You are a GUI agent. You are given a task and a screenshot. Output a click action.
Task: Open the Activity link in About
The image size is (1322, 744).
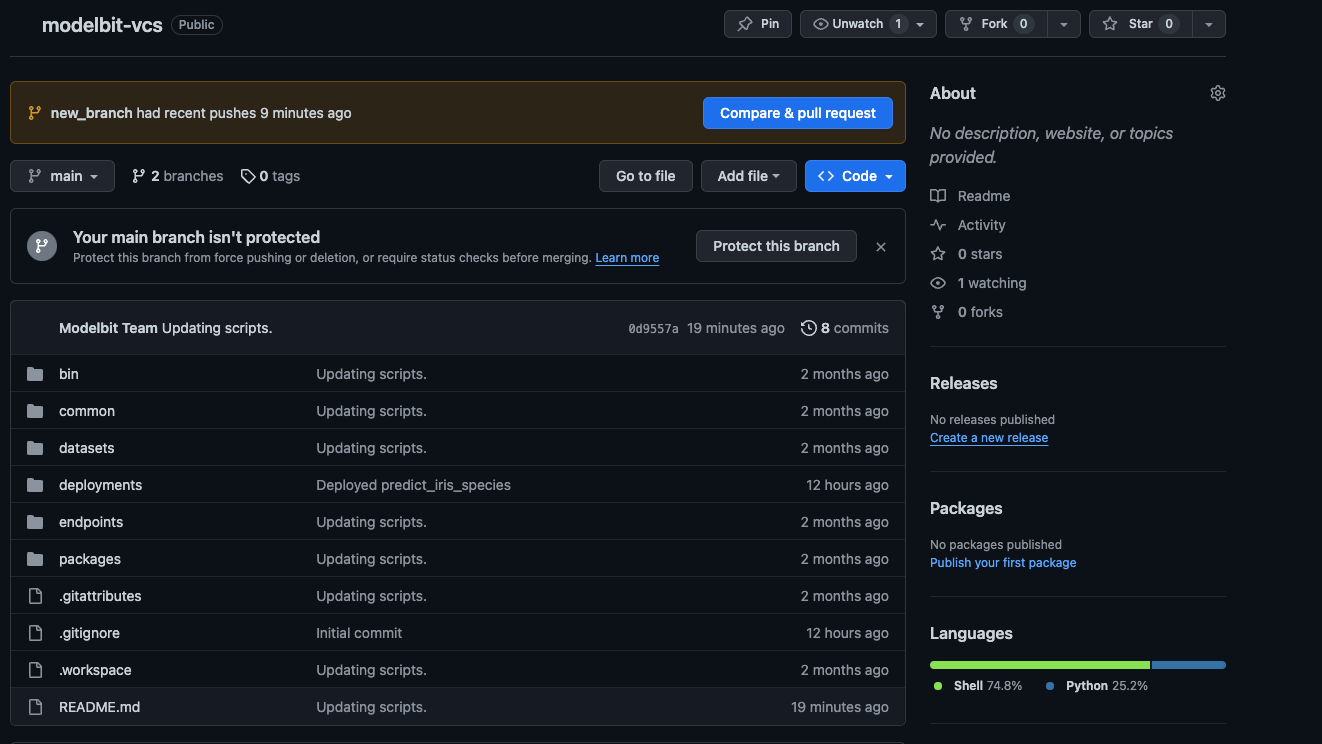click(x=981, y=225)
